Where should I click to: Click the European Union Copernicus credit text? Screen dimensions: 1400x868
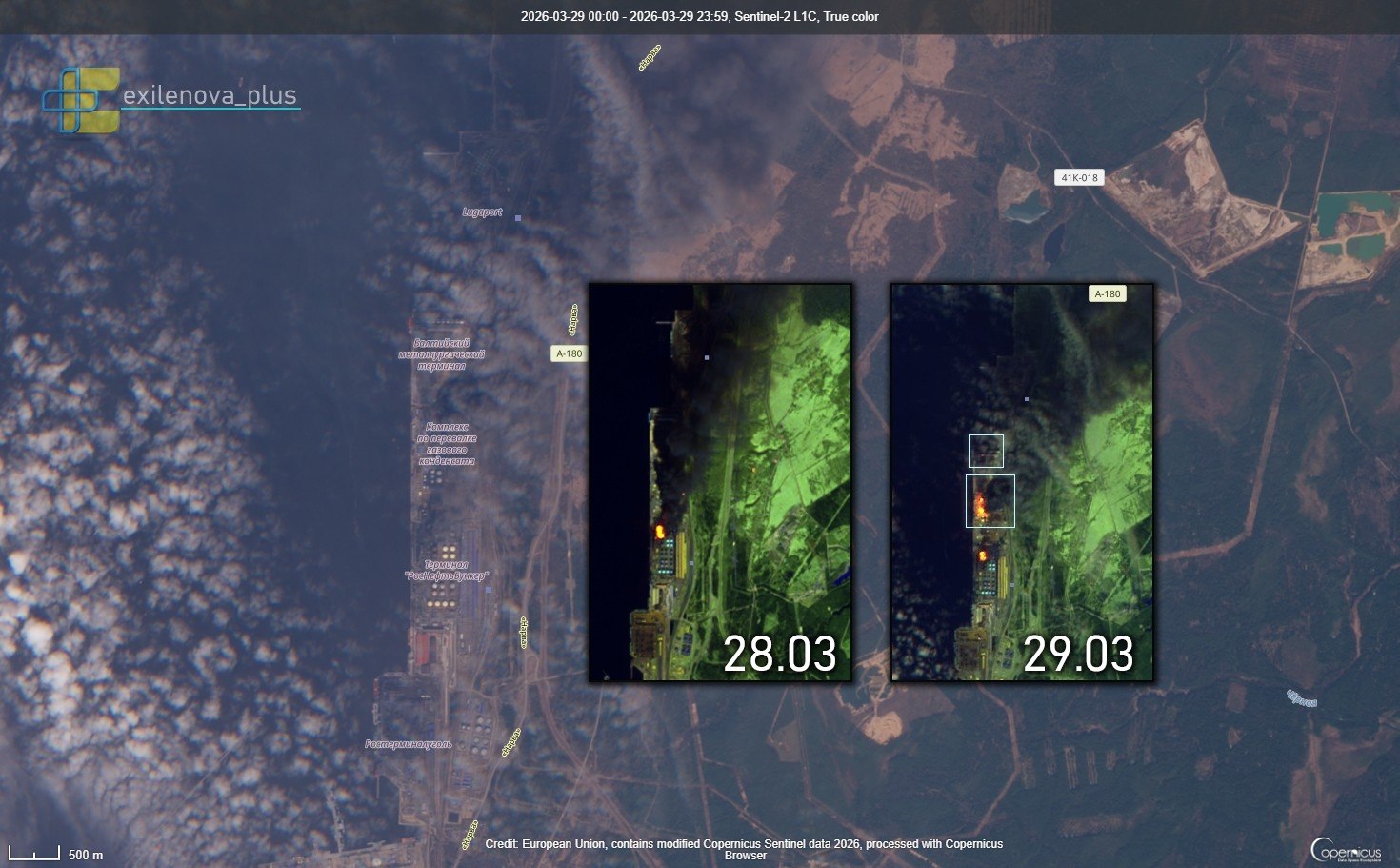(744, 850)
